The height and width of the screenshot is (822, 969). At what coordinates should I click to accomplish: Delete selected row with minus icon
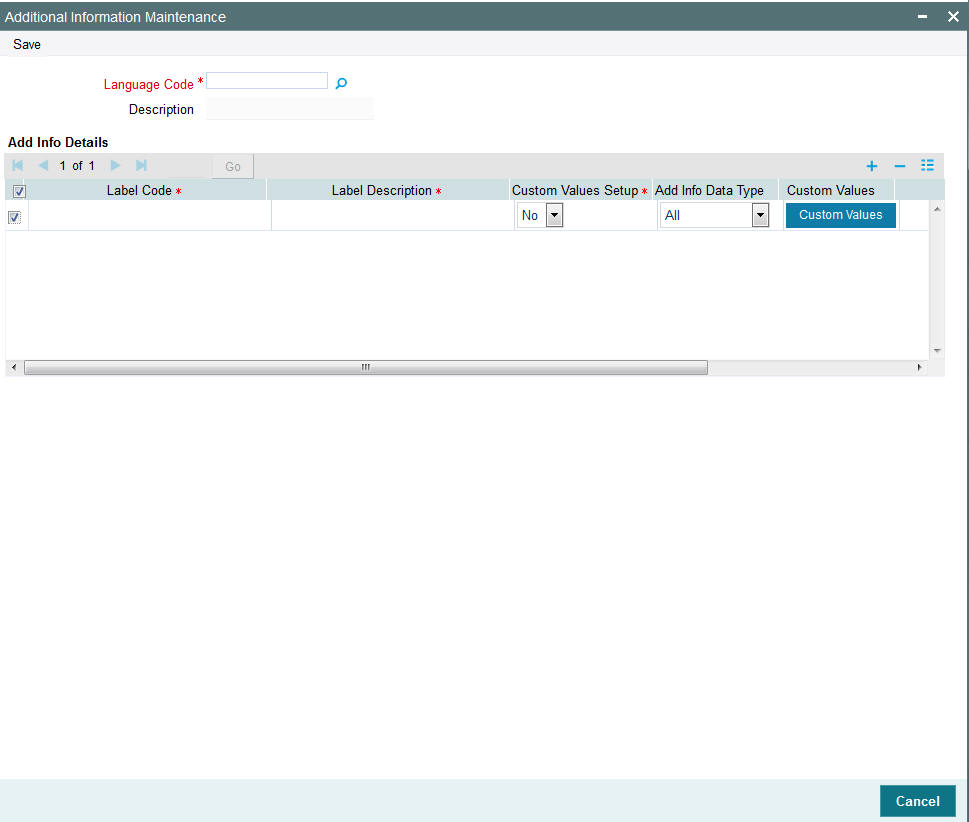(900, 166)
